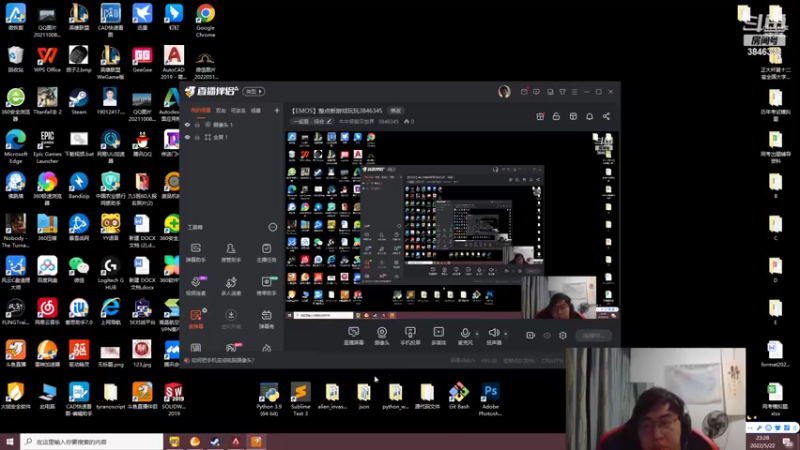The height and width of the screenshot is (450, 800).
Task: Open the greyed download tool in toolbox
Action: click(231, 319)
